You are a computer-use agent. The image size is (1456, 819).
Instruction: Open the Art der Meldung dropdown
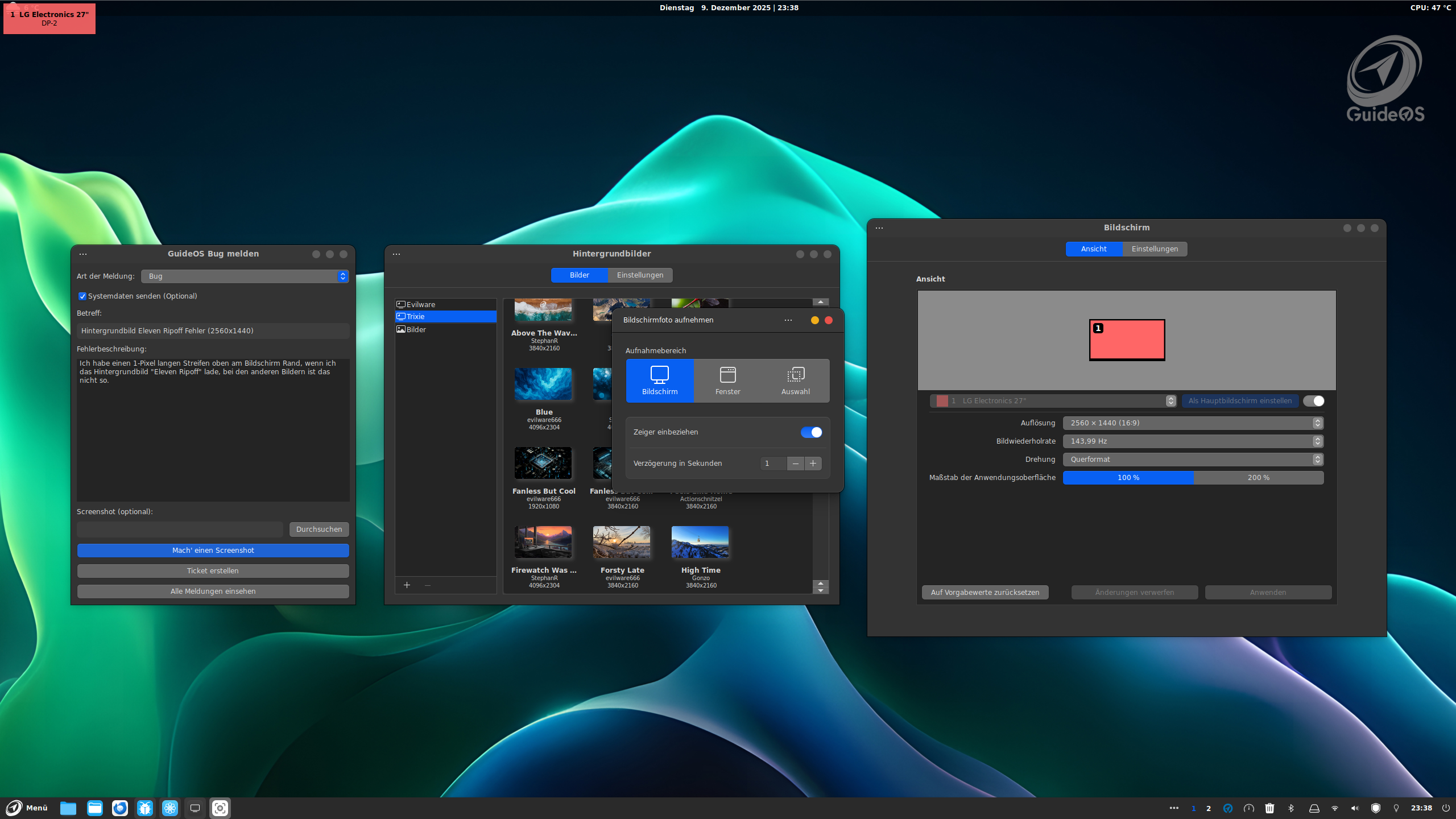245,276
